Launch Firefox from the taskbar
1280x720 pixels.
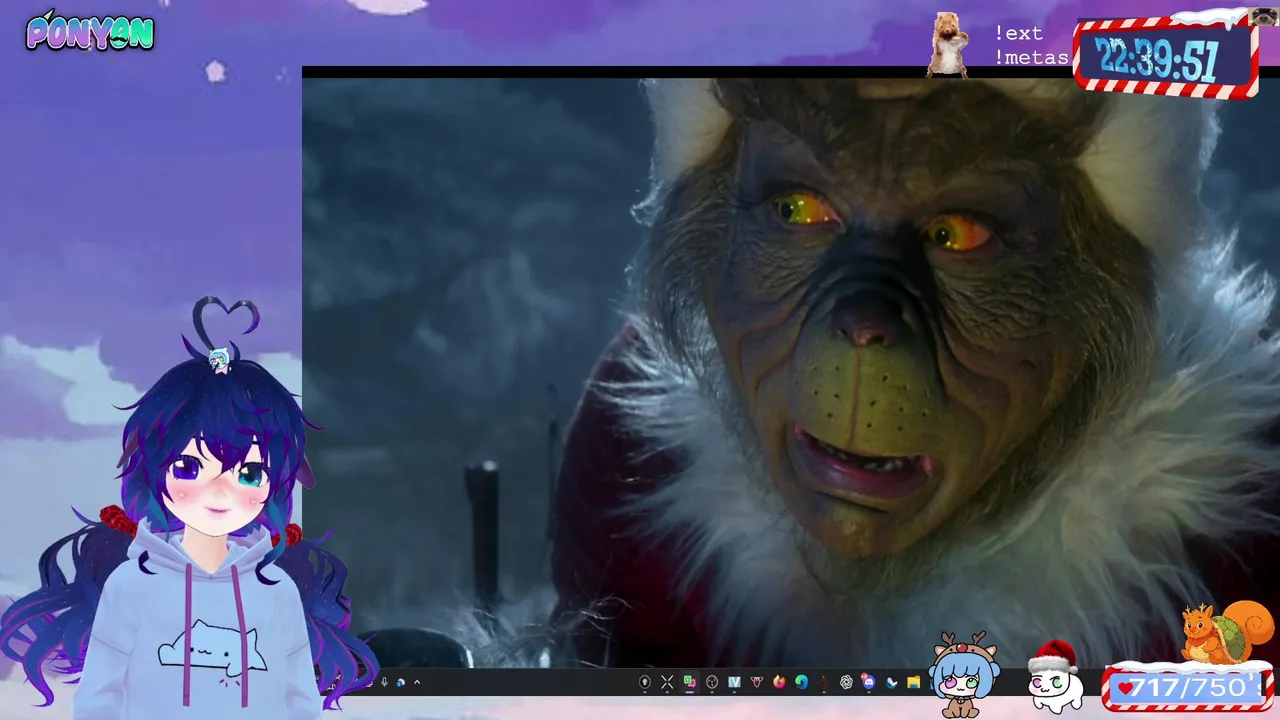[x=779, y=682]
